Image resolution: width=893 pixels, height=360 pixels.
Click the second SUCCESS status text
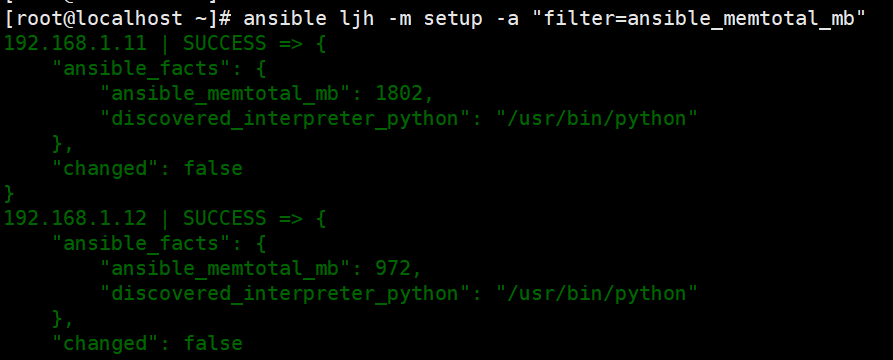point(225,218)
